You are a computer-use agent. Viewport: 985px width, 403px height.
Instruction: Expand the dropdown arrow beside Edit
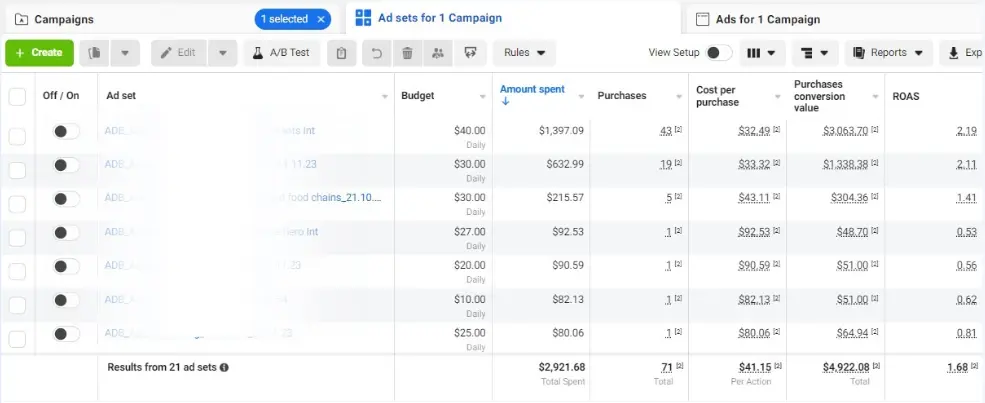[x=223, y=53]
